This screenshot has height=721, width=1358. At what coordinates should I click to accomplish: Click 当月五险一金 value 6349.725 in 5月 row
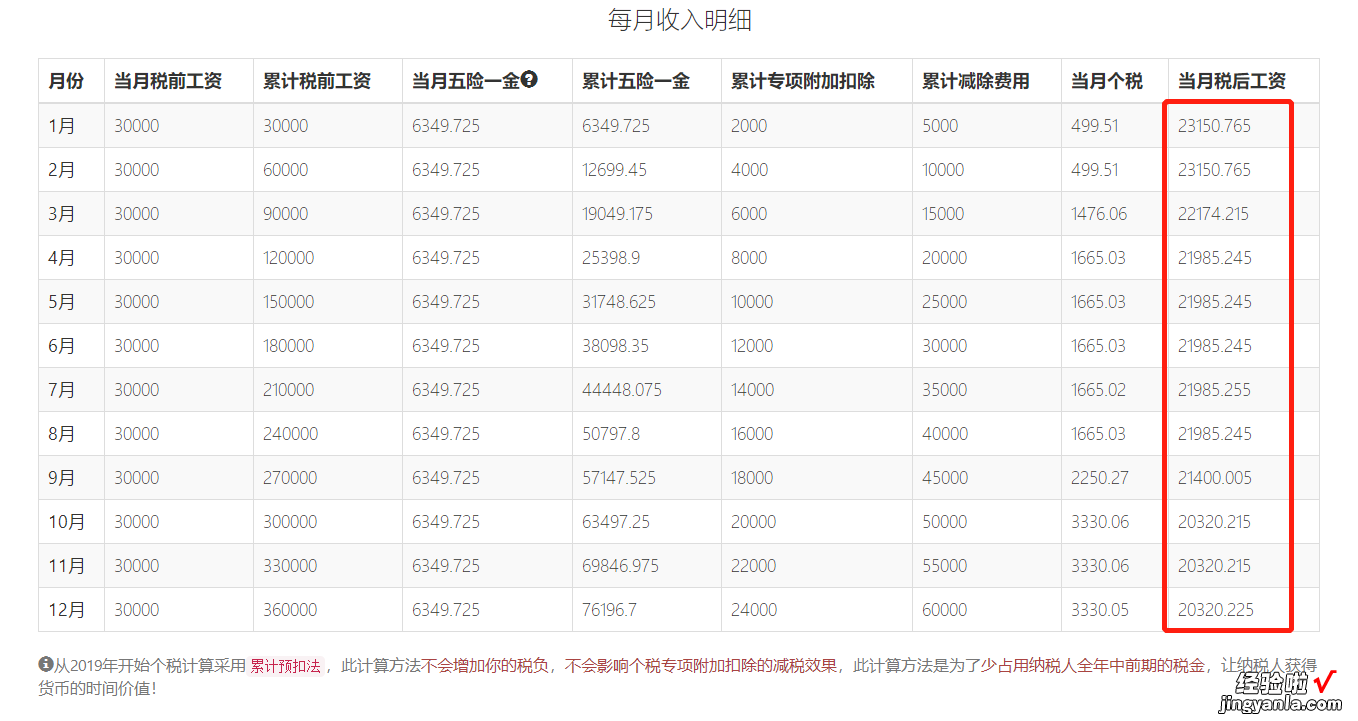[445, 302]
